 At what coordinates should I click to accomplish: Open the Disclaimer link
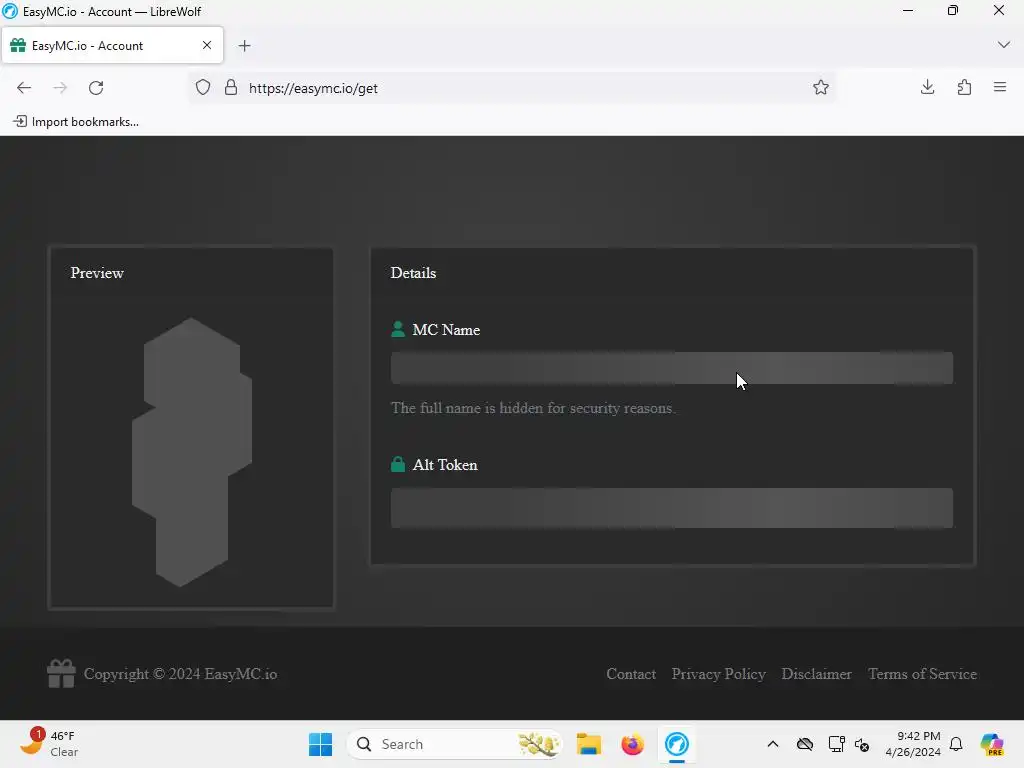(816, 674)
